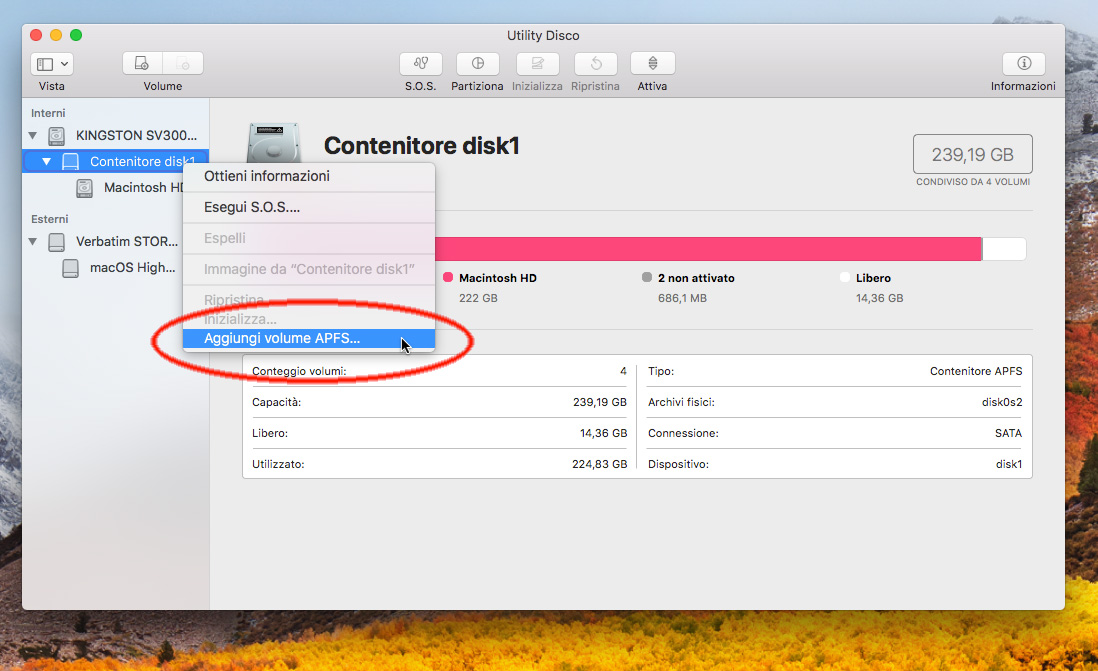The height and width of the screenshot is (671, 1098).
Task: Click the Archivi fisici disk0s2 row
Action: click(835, 402)
